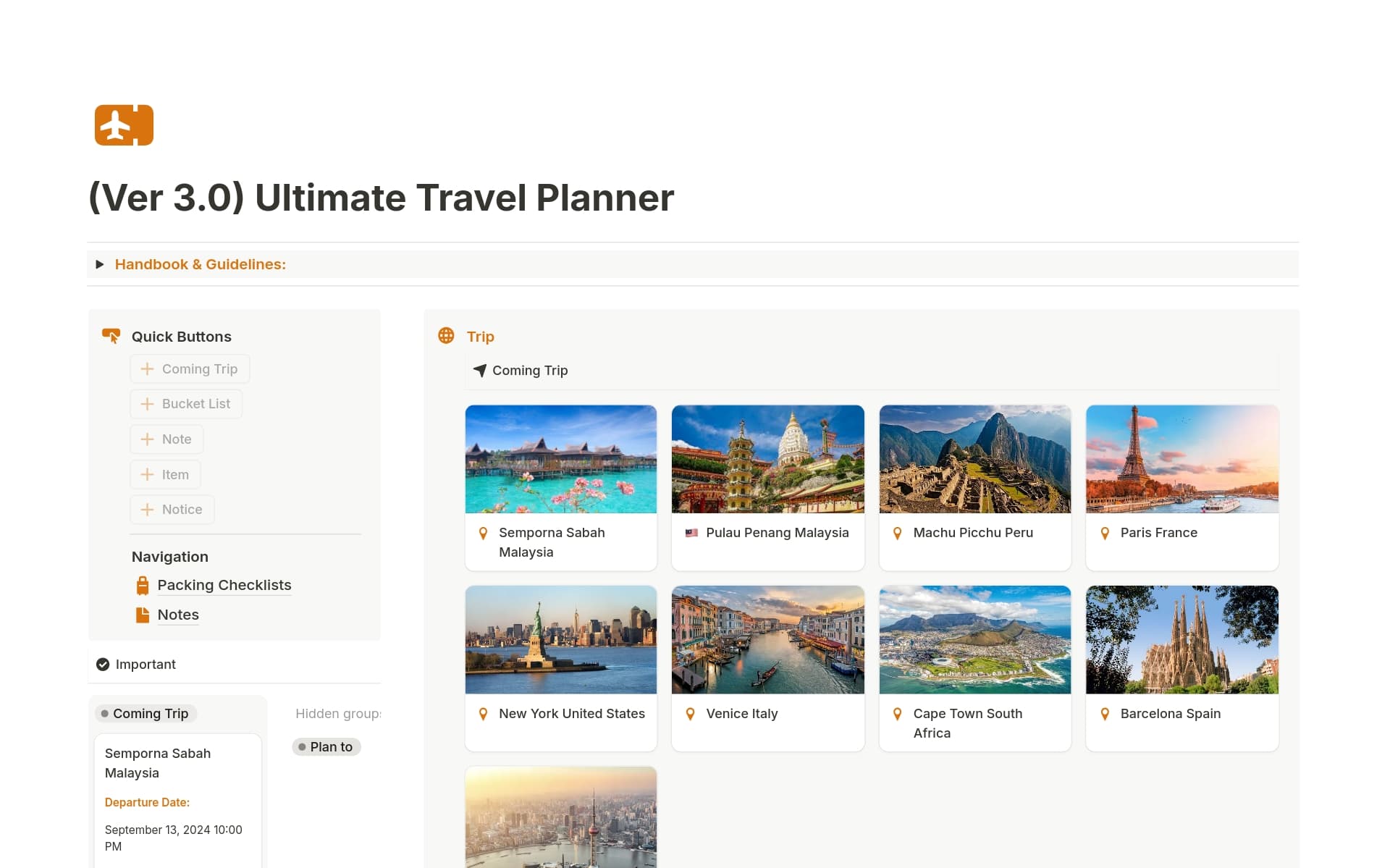Click the orange airplane page icon
Screen dimensions: 1390x868
pyautogui.click(x=123, y=125)
